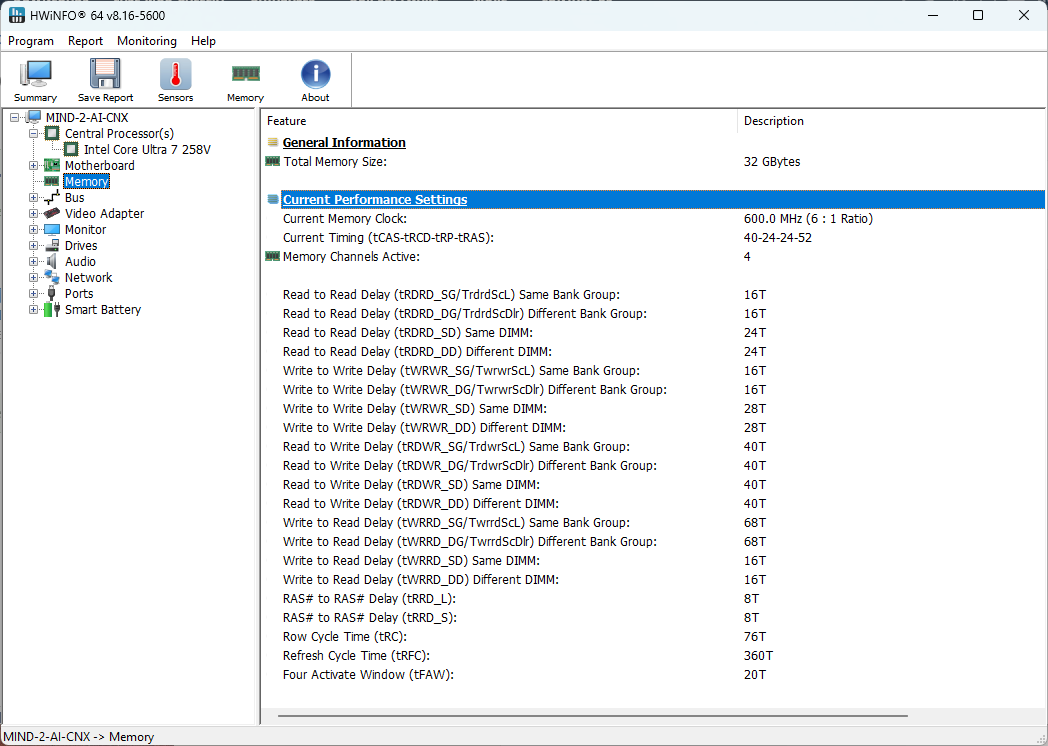Viewport: 1048px width, 746px height.
Task: Close the HWiNFO window
Action: (1023, 15)
